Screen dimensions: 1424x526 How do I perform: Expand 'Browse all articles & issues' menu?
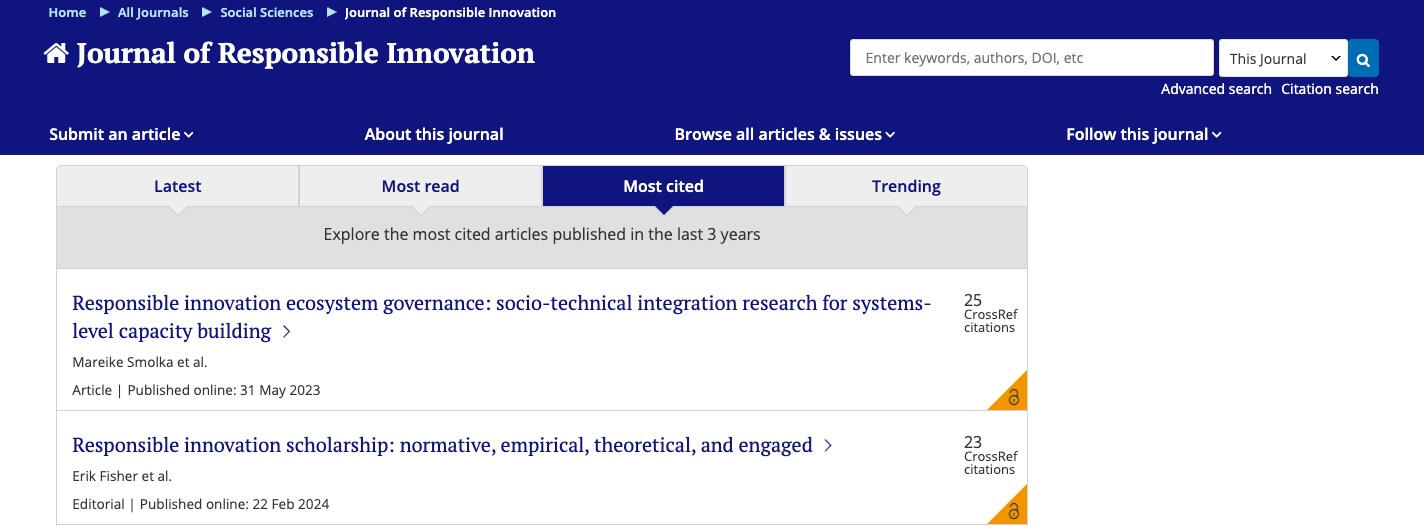(784, 134)
